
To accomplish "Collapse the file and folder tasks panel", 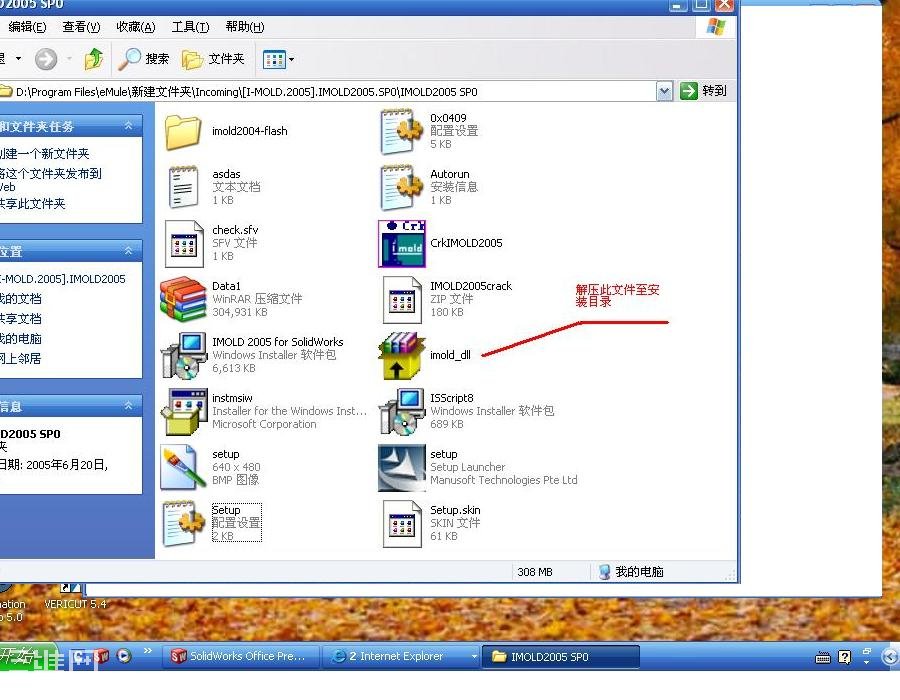I will (x=129, y=126).
